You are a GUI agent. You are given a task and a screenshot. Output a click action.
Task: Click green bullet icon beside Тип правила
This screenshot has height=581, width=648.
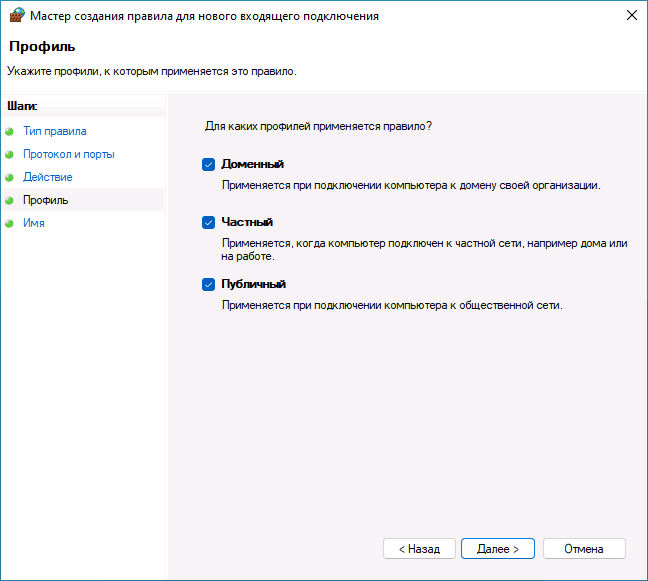pyautogui.click(x=10, y=131)
